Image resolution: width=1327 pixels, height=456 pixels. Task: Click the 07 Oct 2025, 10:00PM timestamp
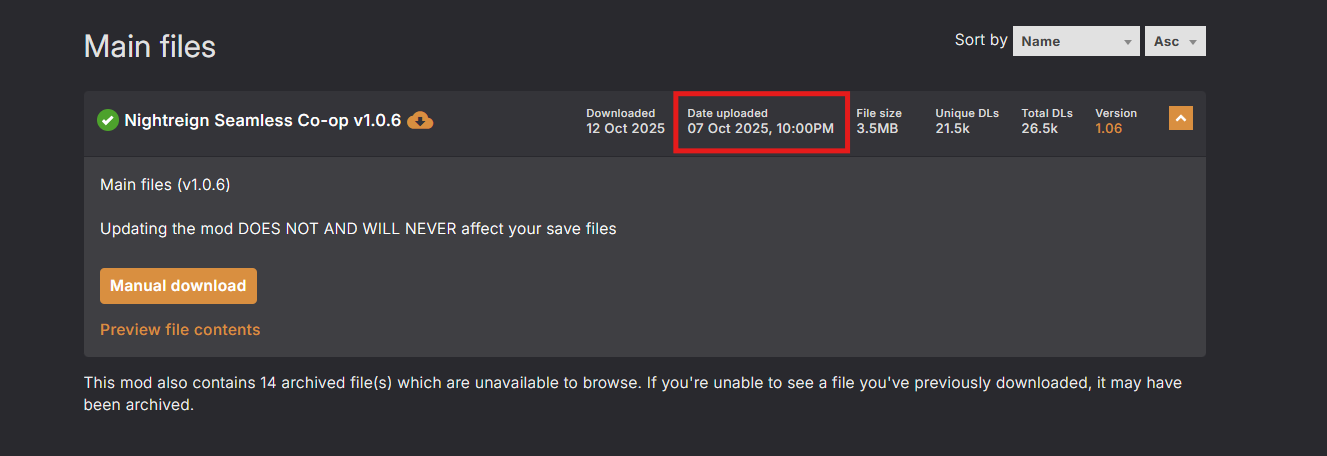760,129
